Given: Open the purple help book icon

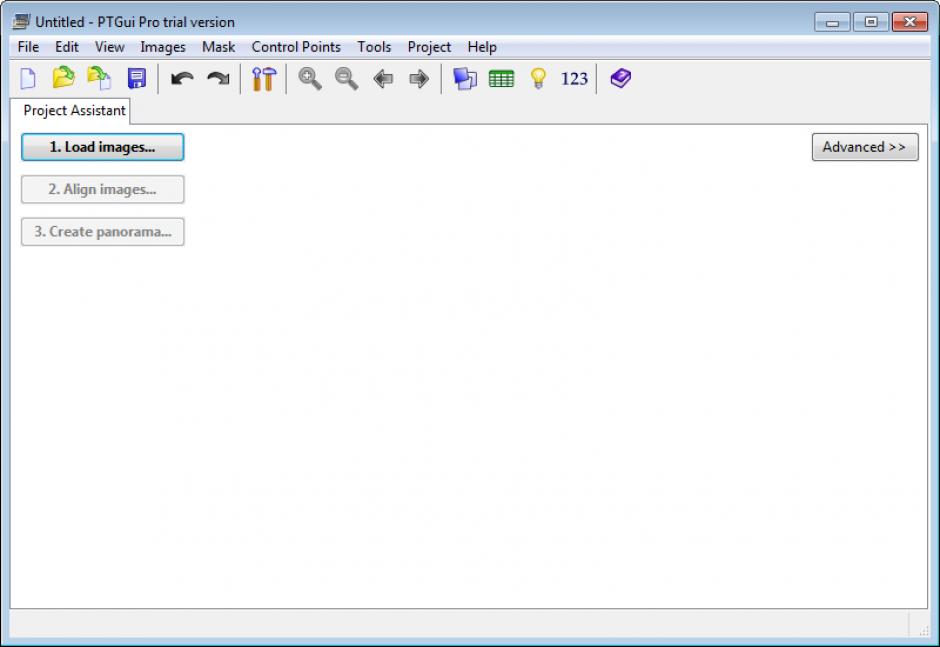Looking at the screenshot, I should (620, 79).
